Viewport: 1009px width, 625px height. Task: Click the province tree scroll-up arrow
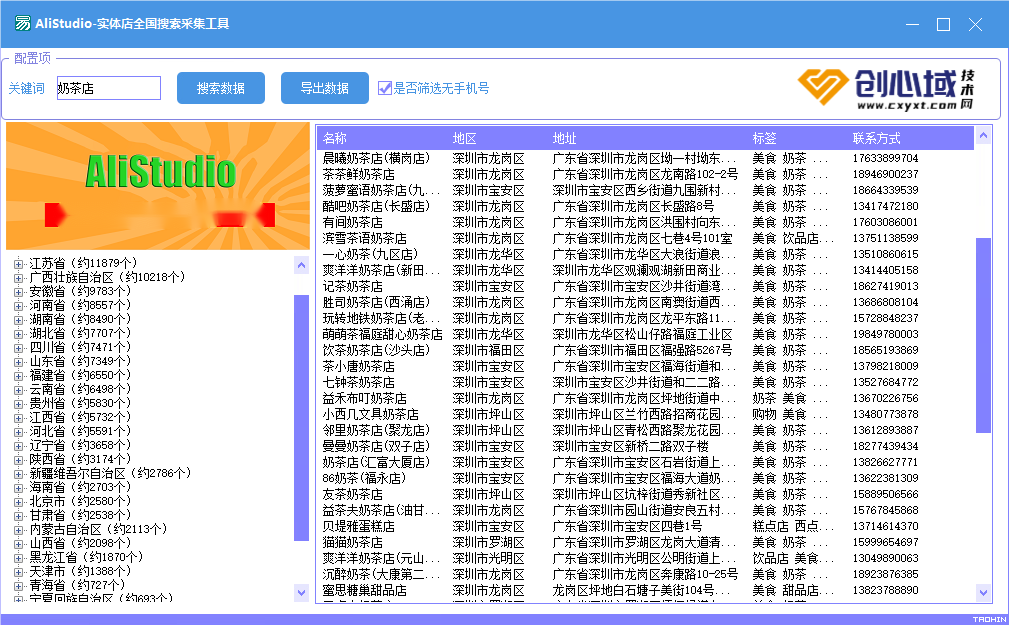(x=301, y=265)
